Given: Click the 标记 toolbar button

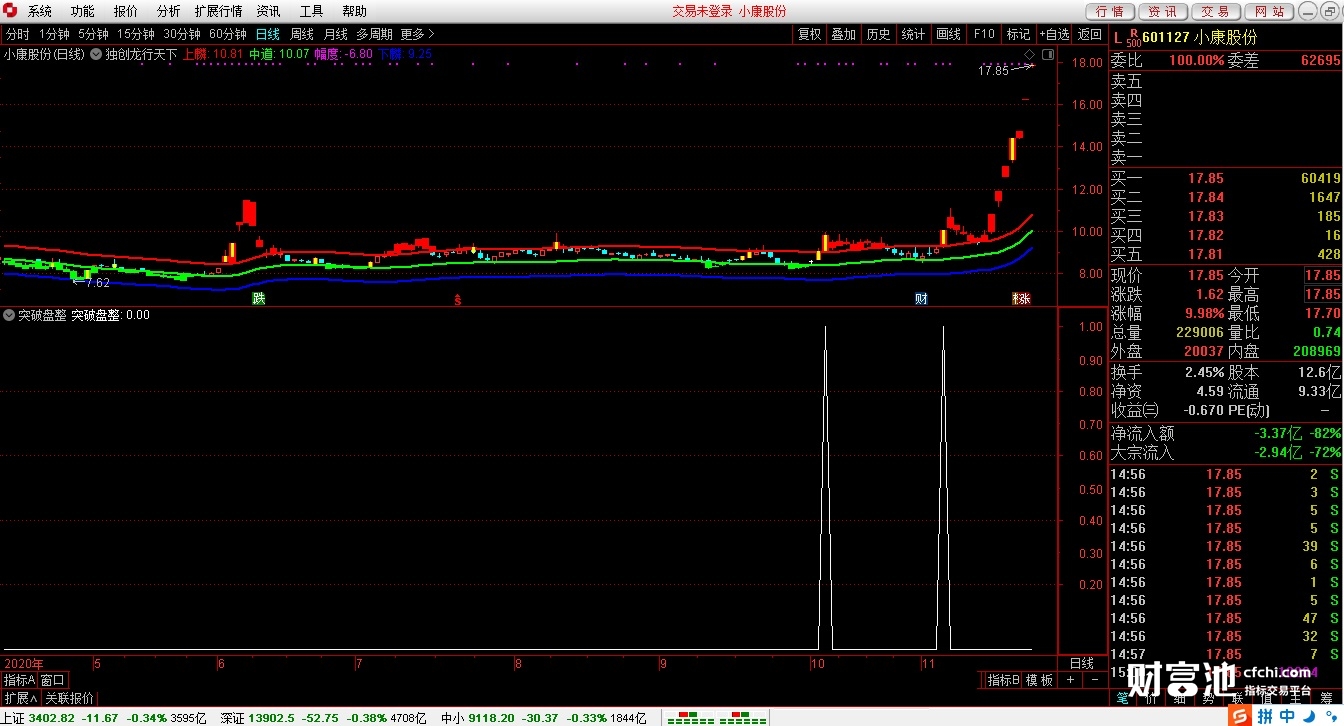Looking at the screenshot, I should coord(1018,34).
